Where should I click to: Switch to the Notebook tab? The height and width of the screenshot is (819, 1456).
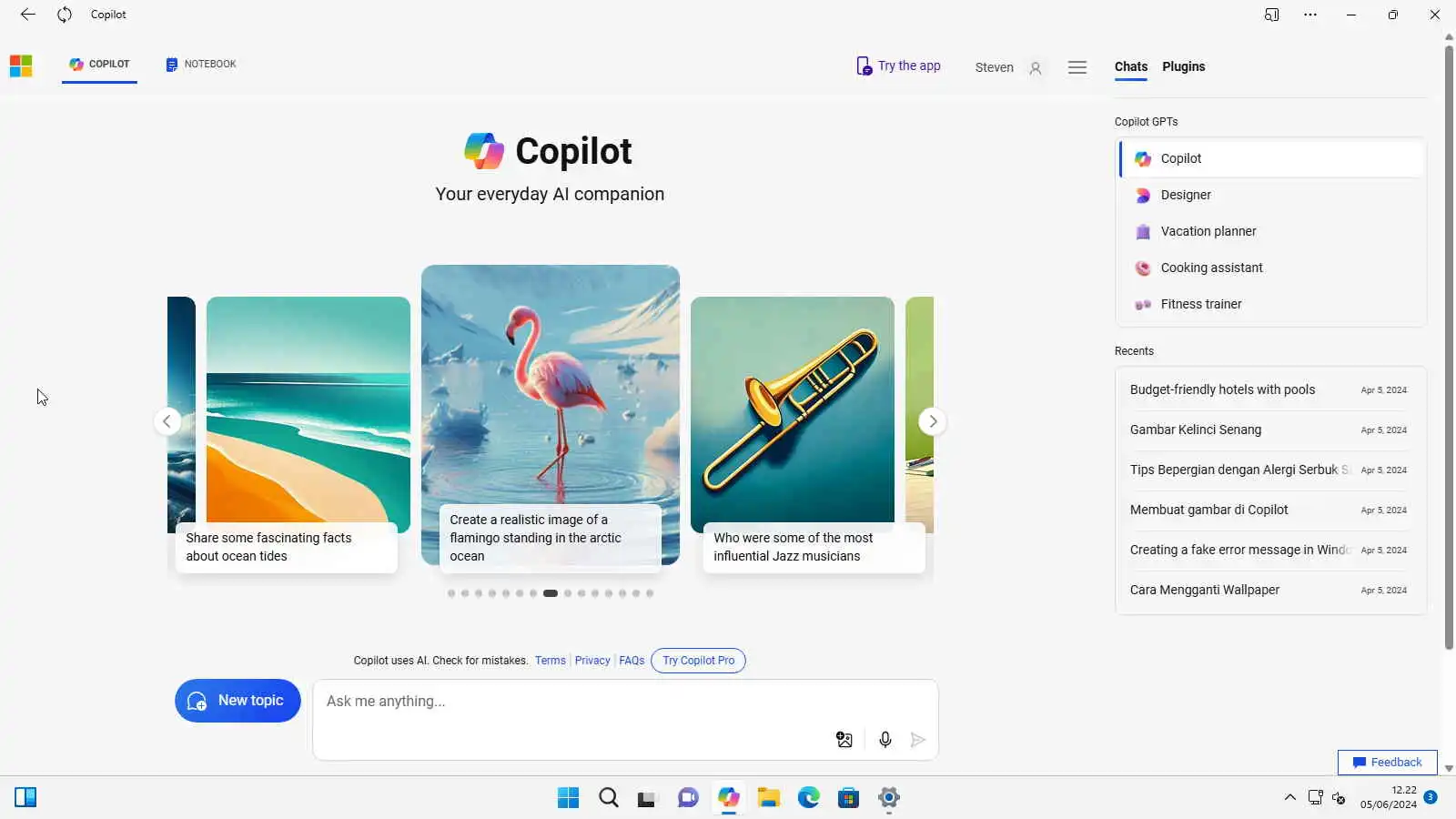click(x=201, y=64)
